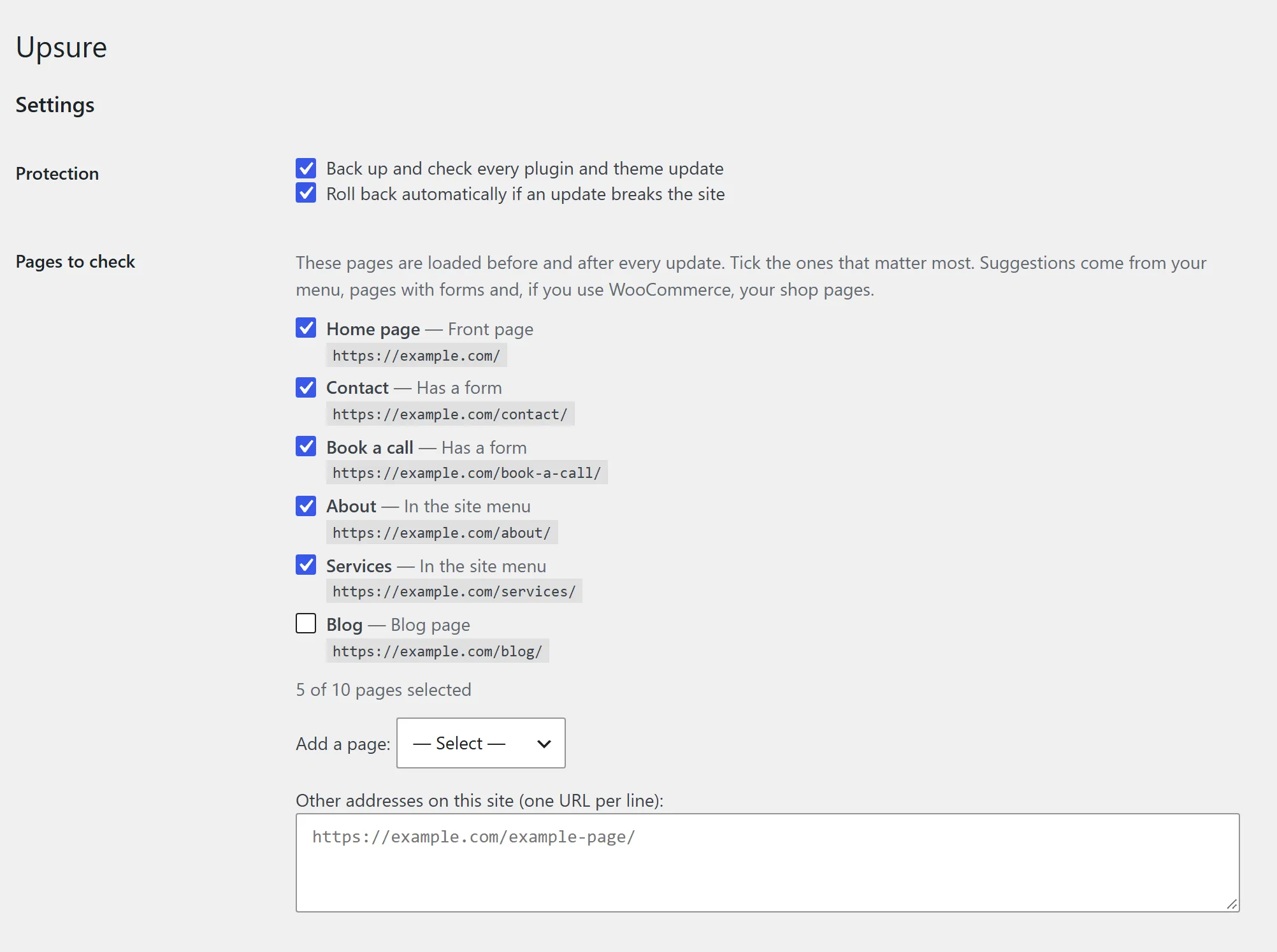1277x952 pixels.
Task: Click the Services label text
Action: [359, 566]
